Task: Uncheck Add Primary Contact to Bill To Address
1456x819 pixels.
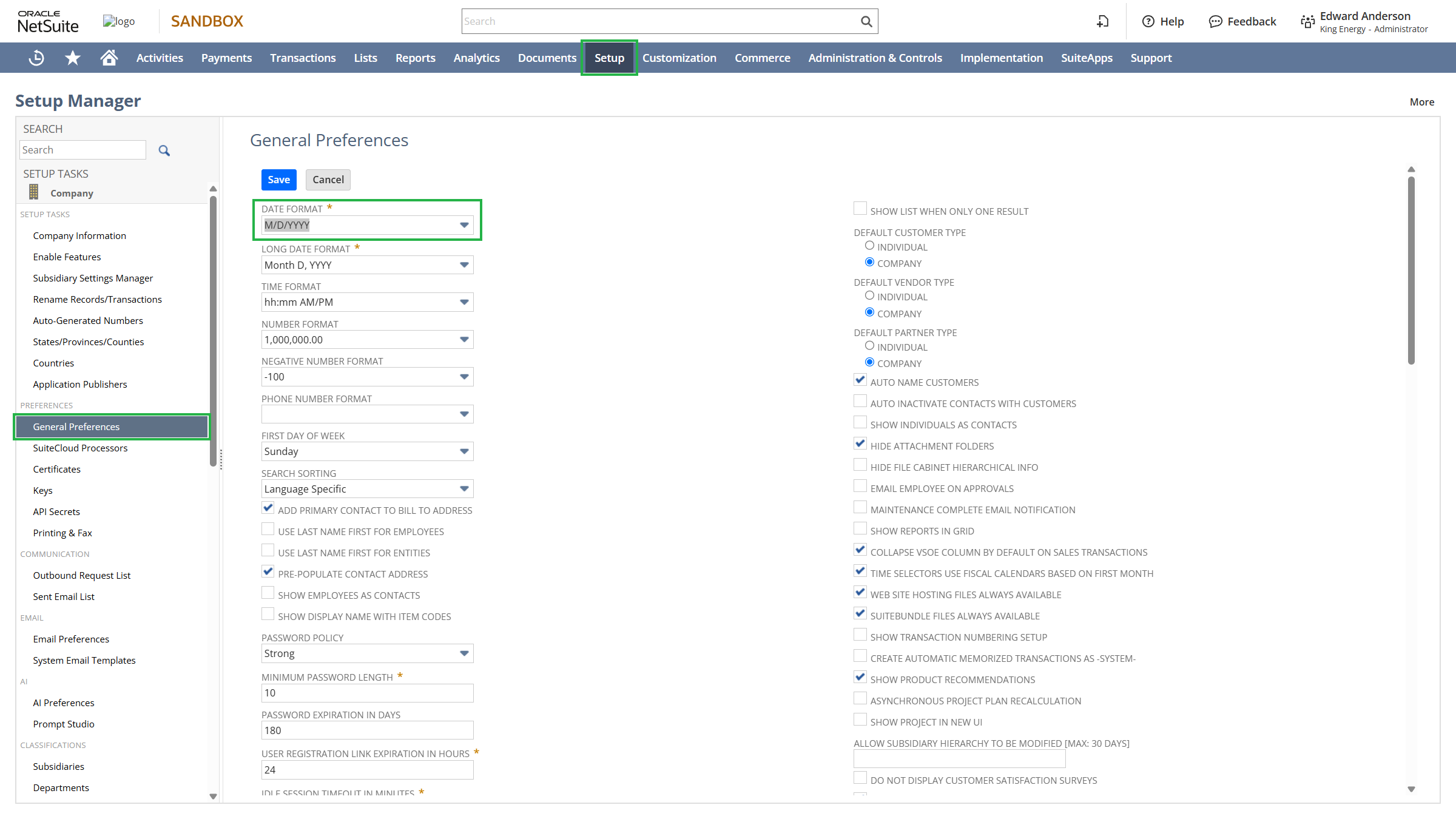Action: coord(268,508)
